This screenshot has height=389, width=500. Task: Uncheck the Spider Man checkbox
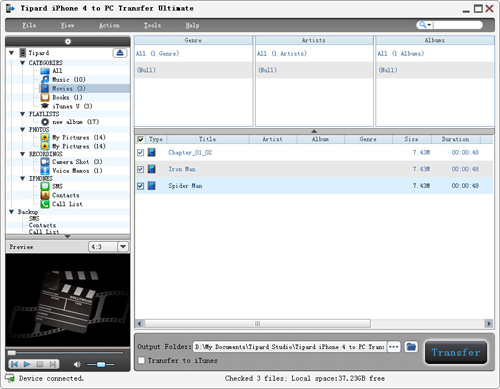coord(140,186)
